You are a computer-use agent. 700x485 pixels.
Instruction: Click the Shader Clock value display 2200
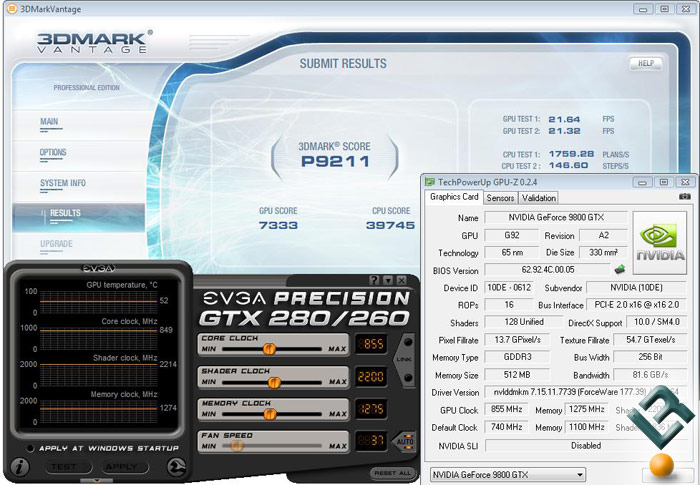pos(371,376)
